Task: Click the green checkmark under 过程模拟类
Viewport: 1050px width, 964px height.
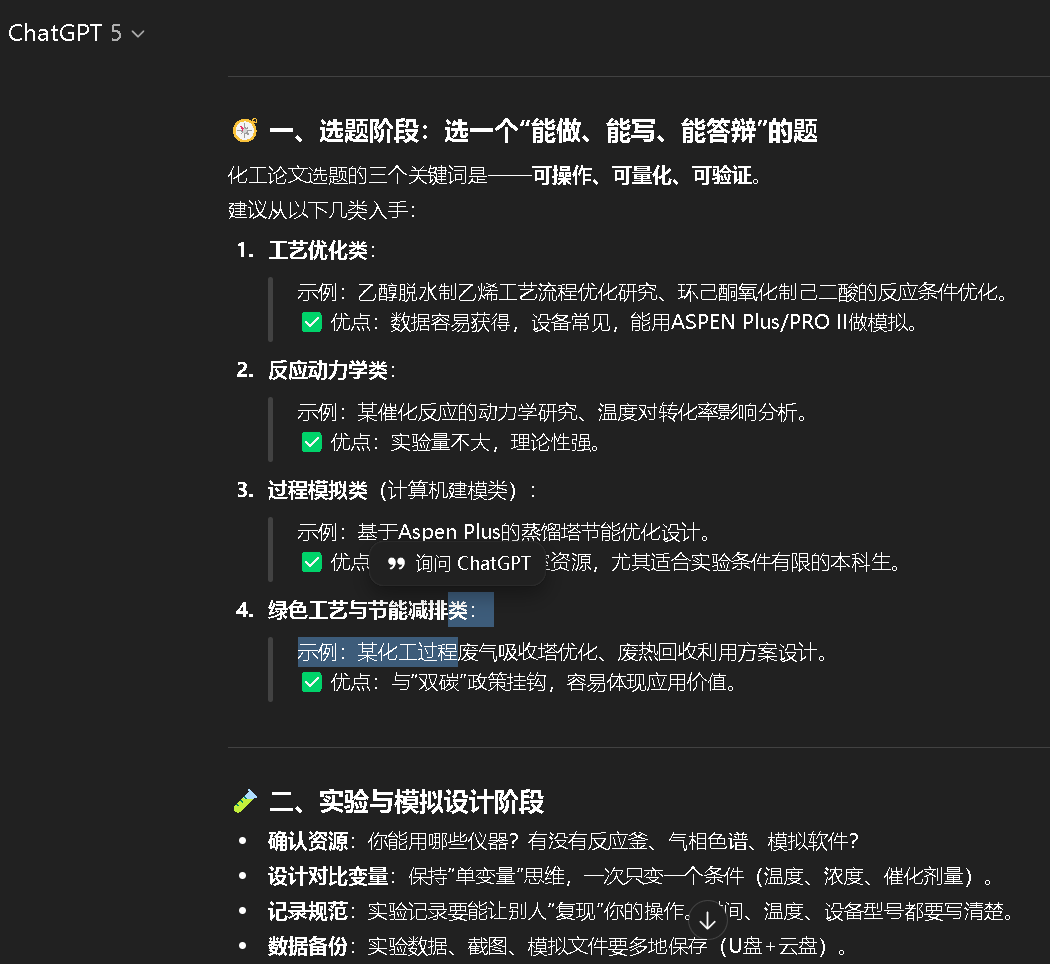Action: [312, 561]
